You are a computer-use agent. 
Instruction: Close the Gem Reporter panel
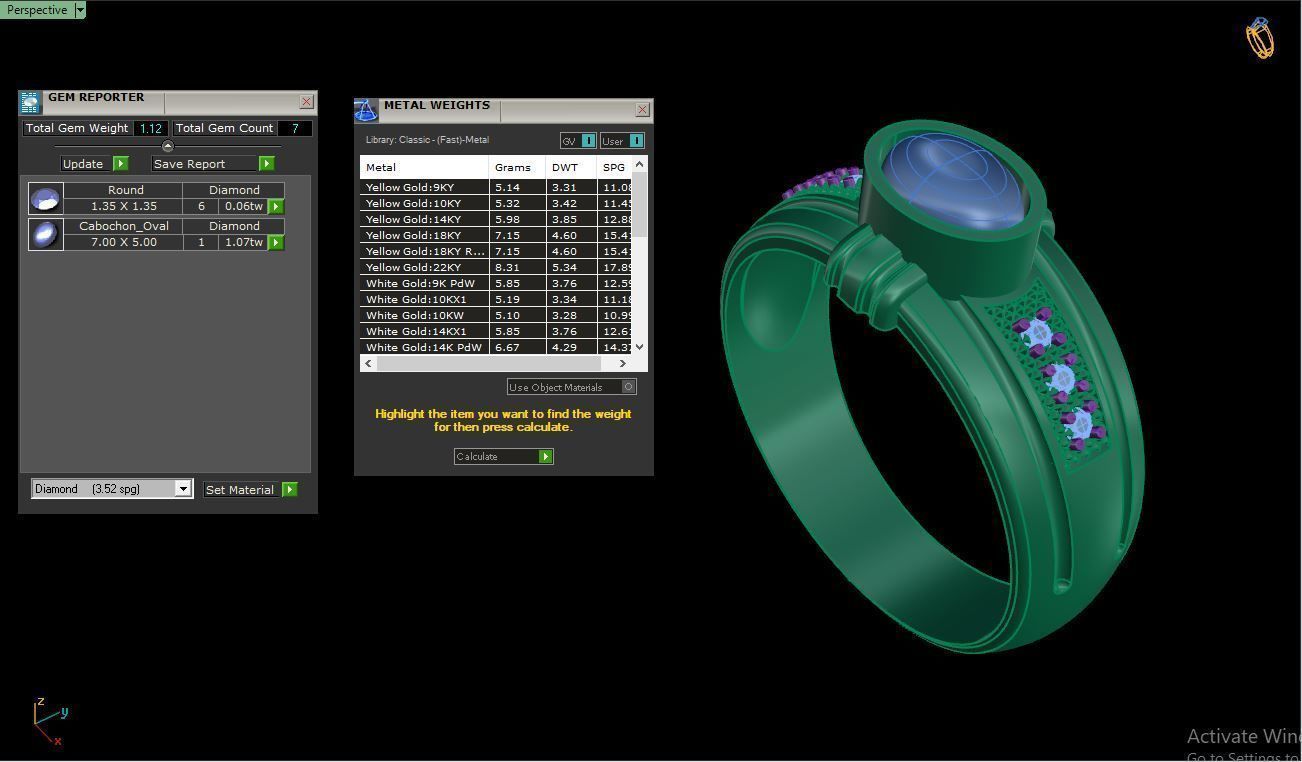(x=306, y=101)
